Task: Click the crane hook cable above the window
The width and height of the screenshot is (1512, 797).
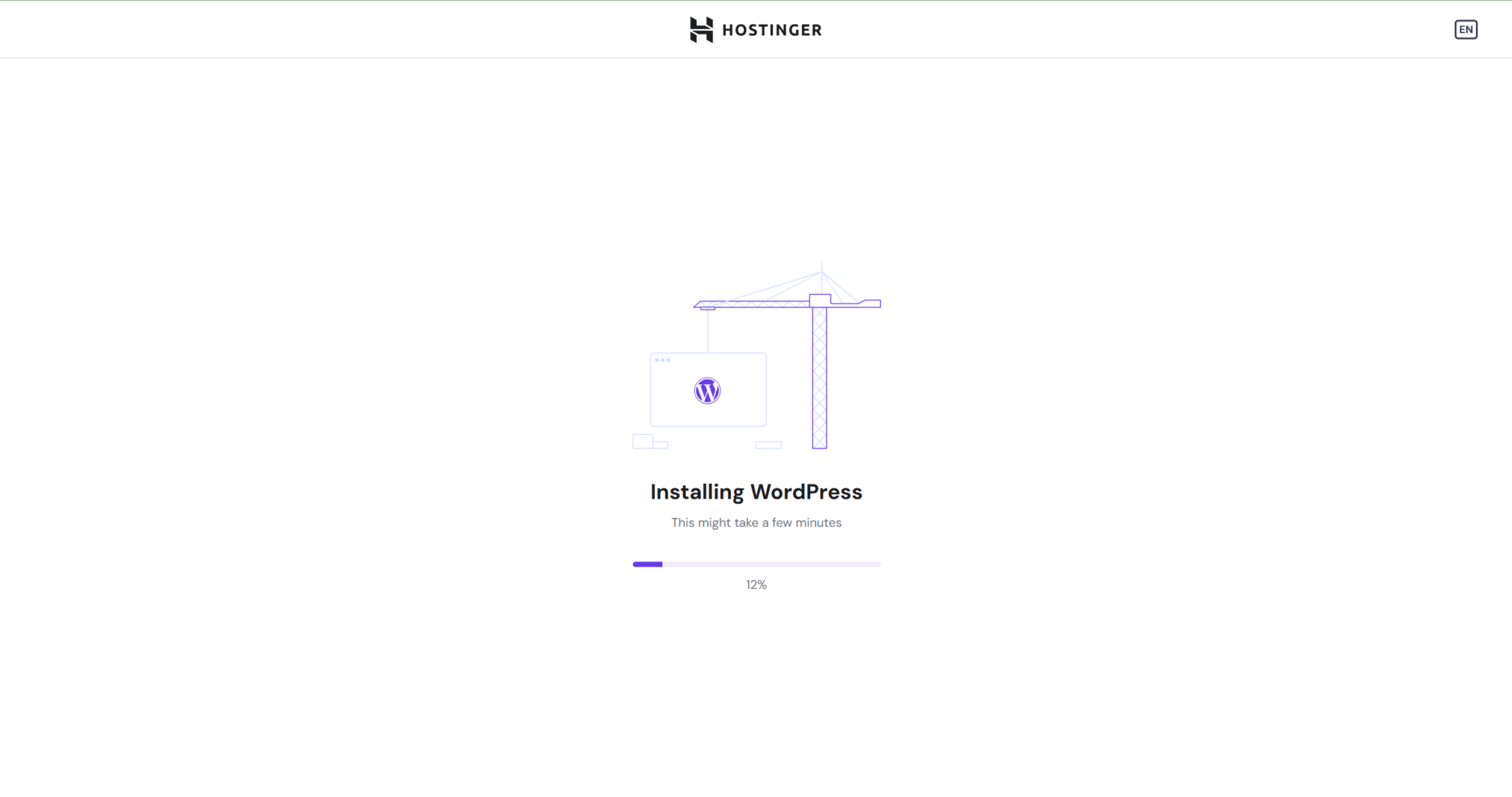Action: click(708, 331)
